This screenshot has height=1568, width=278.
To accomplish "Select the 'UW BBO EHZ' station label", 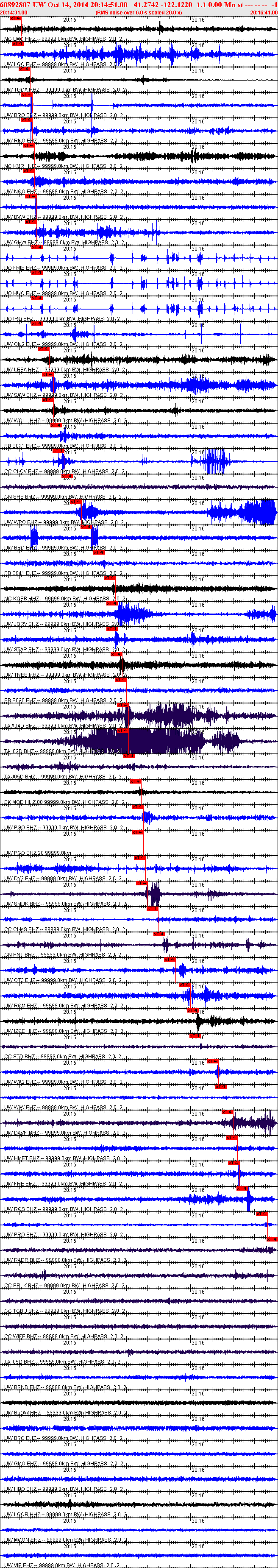I will tap(20, 548).
